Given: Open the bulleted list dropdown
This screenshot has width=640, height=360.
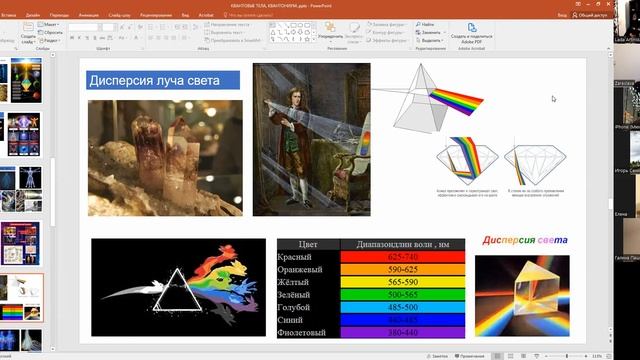Looking at the screenshot, I should (x=152, y=27).
